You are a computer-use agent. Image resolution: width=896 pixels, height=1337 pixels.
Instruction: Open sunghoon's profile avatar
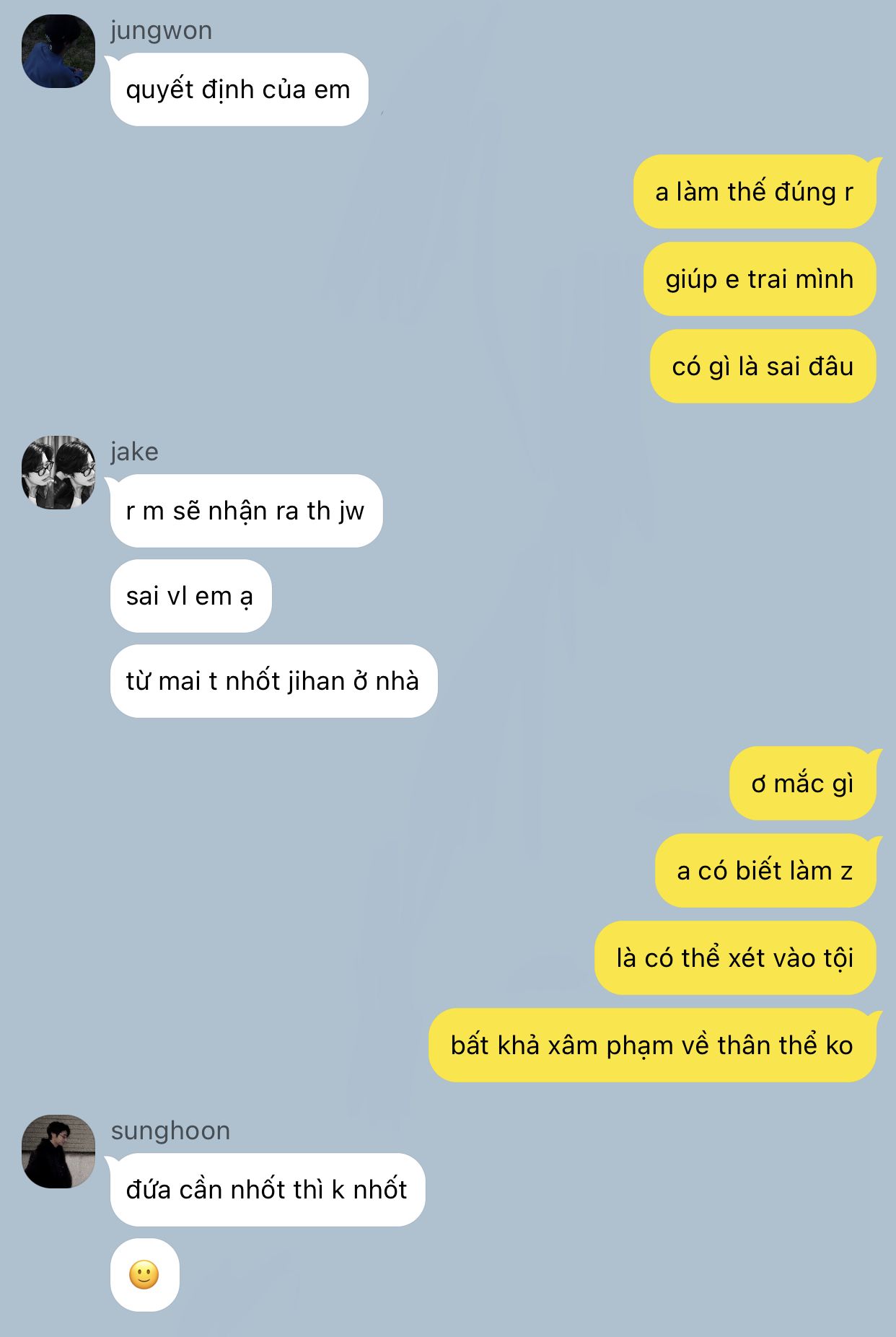tap(58, 1151)
